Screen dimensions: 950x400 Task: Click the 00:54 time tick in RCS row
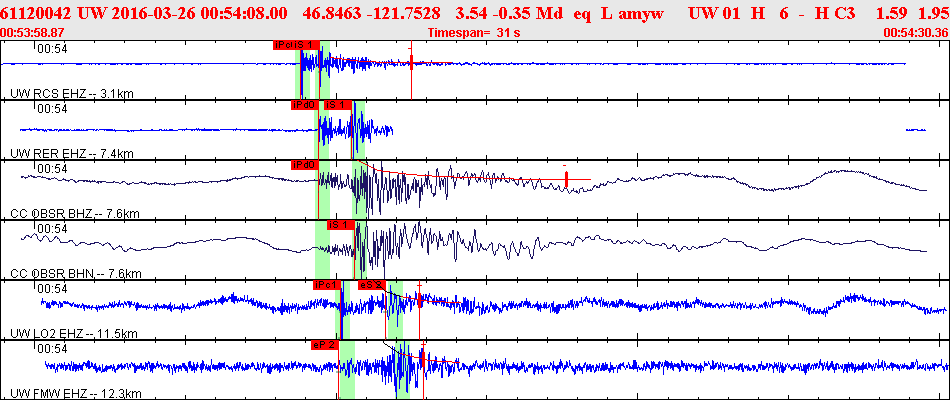(52, 49)
